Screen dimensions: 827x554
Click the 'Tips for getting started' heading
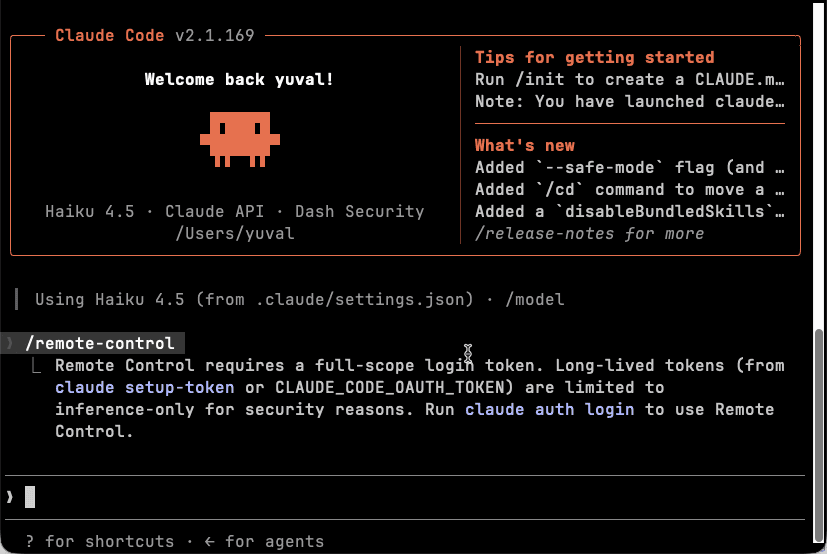[x=594, y=57]
